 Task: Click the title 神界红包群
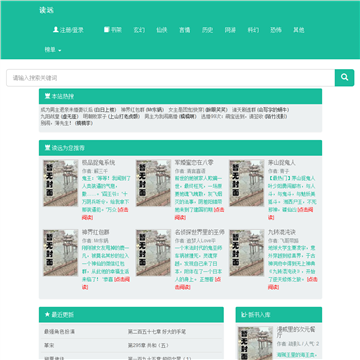(96, 232)
